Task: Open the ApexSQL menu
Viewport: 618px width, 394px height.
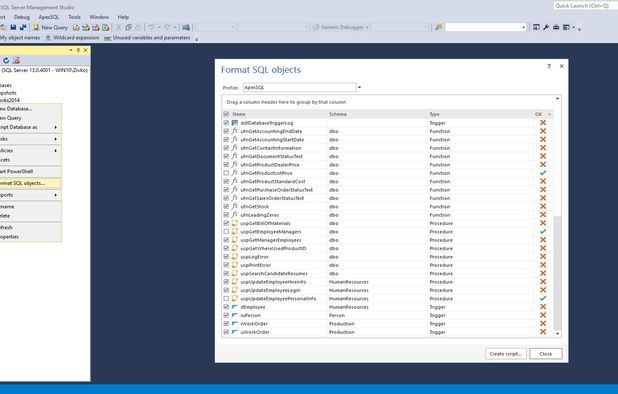Action: 49,17
